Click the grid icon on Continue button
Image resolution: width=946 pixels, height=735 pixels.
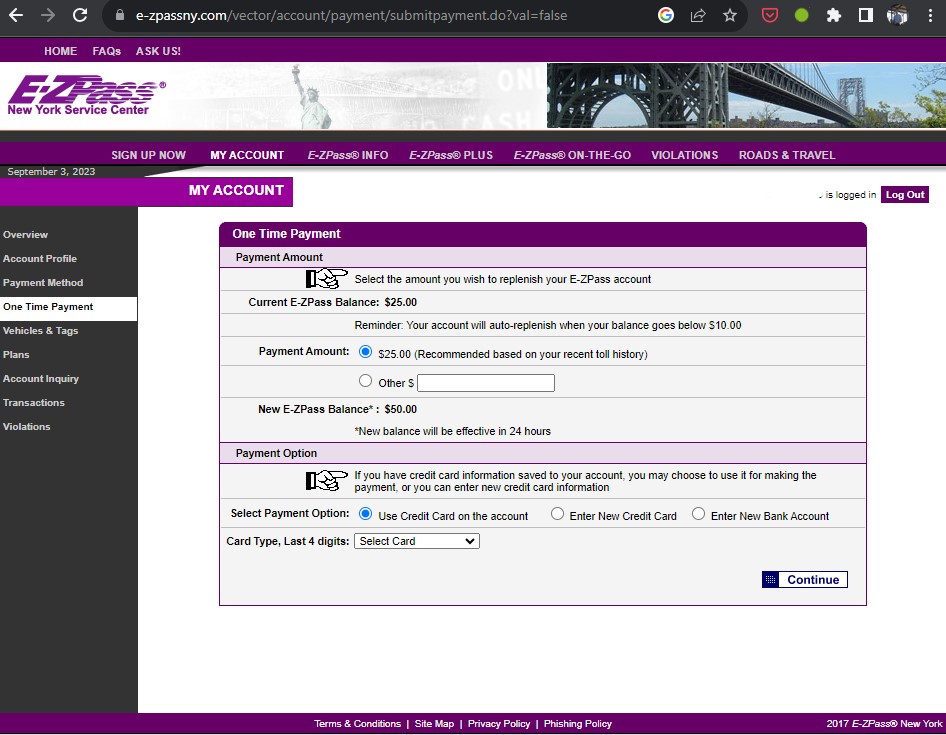pos(770,579)
